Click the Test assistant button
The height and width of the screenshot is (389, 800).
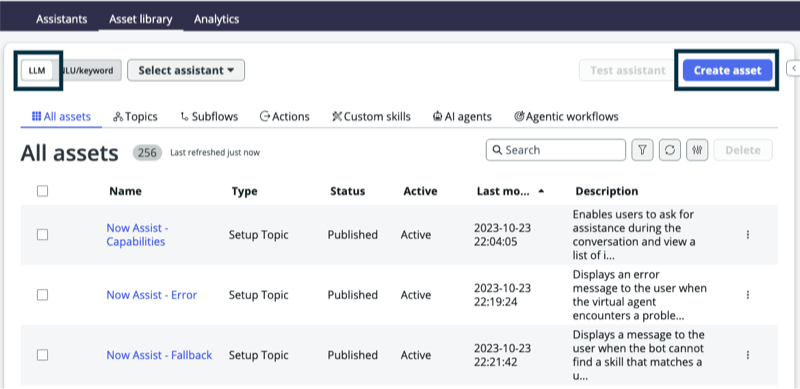pos(628,70)
